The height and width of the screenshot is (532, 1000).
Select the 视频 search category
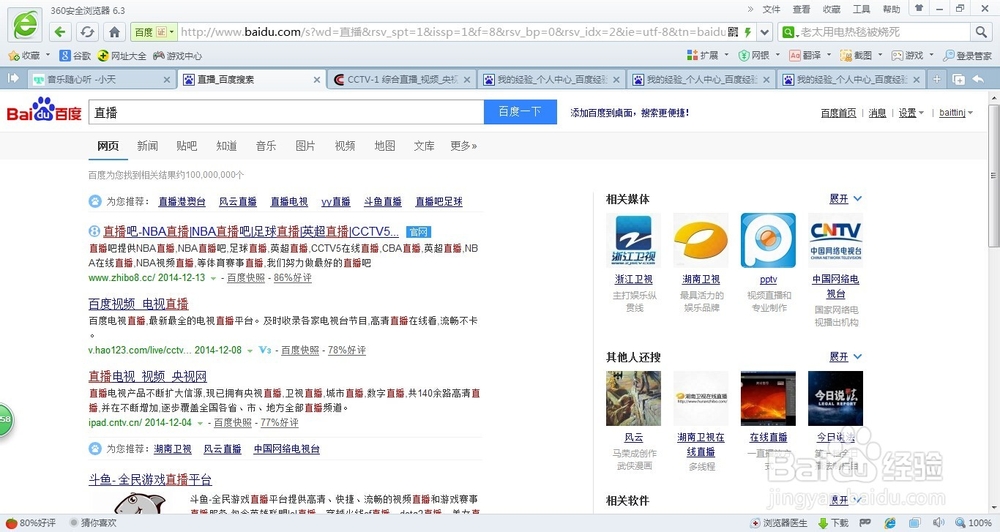tap(344, 146)
